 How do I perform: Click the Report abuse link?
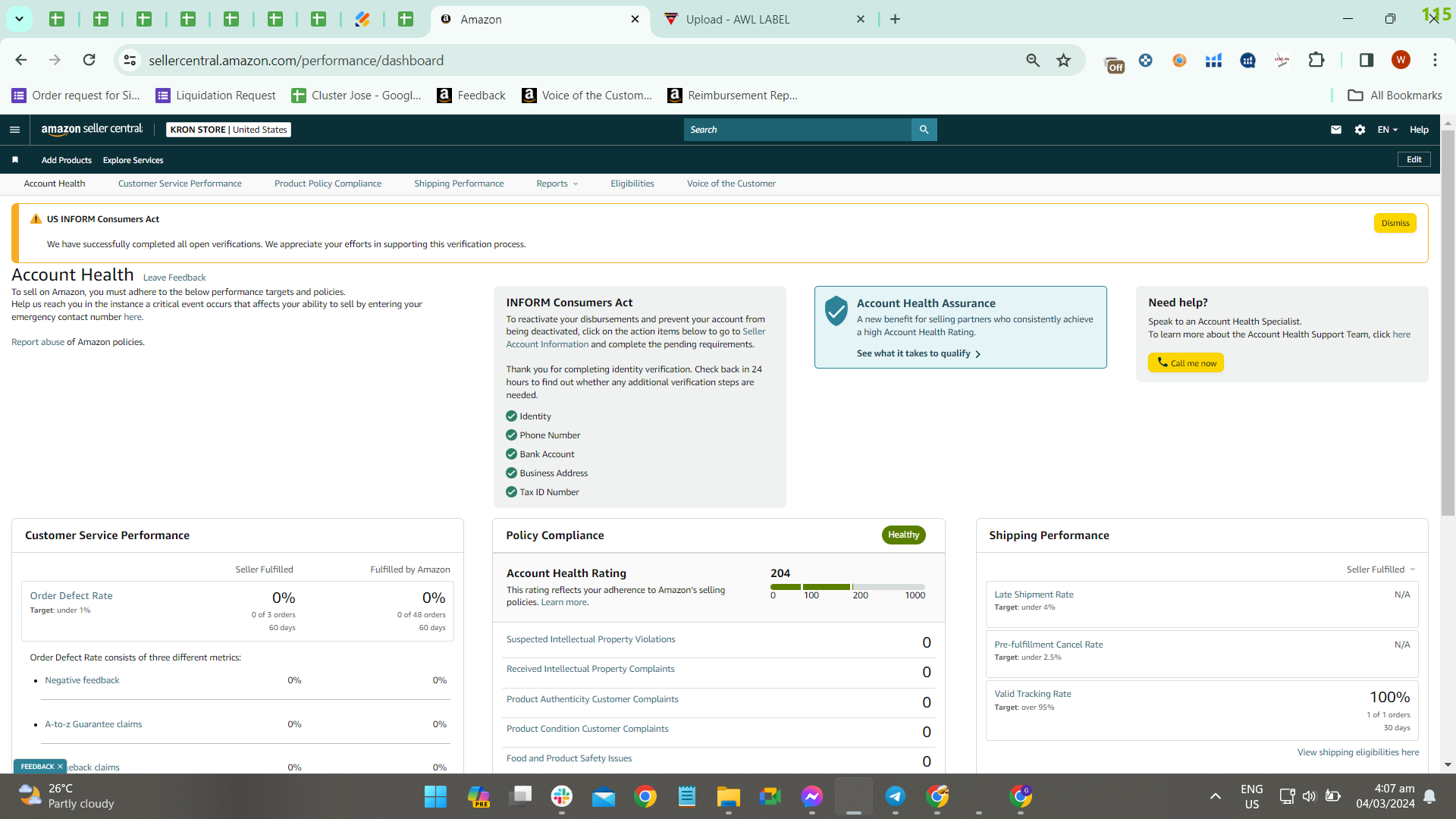pyautogui.click(x=38, y=342)
